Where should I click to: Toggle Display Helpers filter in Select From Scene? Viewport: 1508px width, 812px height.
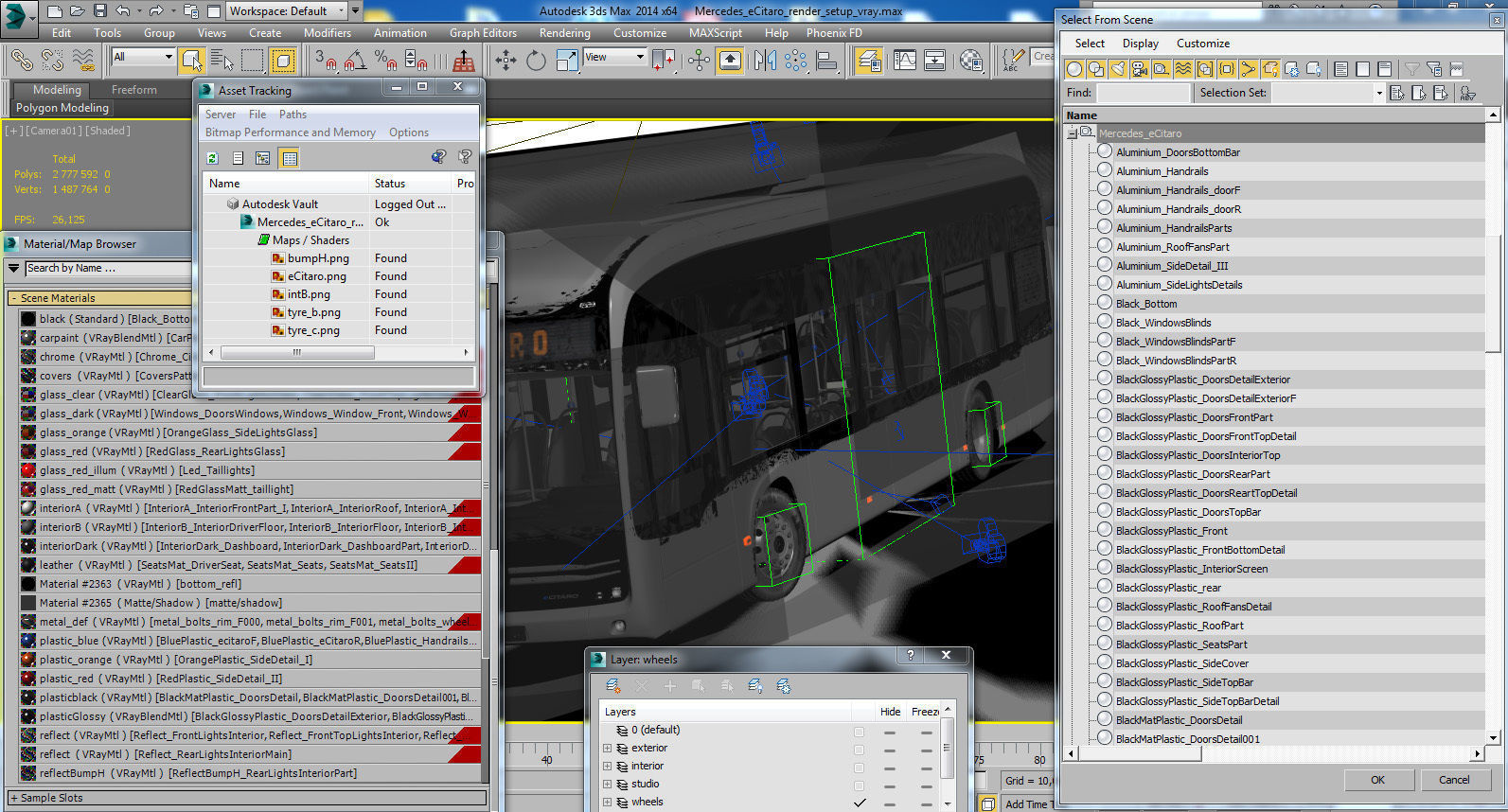coord(1161,69)
